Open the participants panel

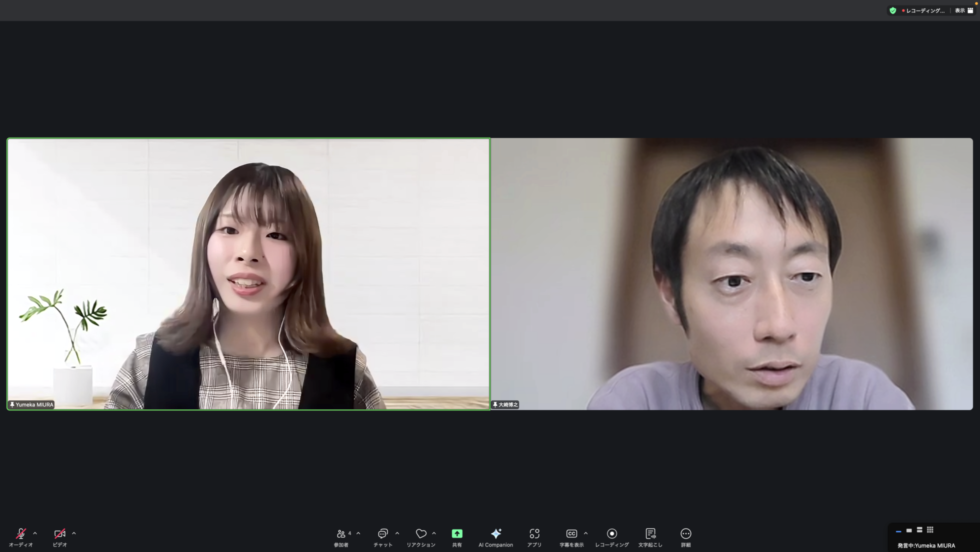pos(342,535)
